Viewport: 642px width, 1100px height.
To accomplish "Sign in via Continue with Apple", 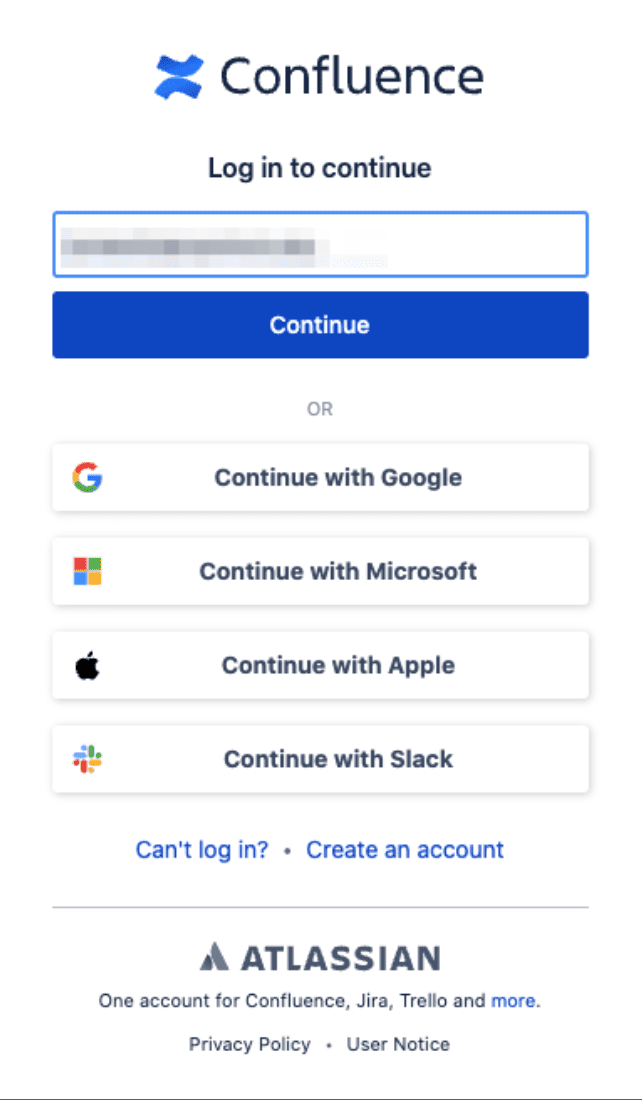I will [x=321, y=665].
